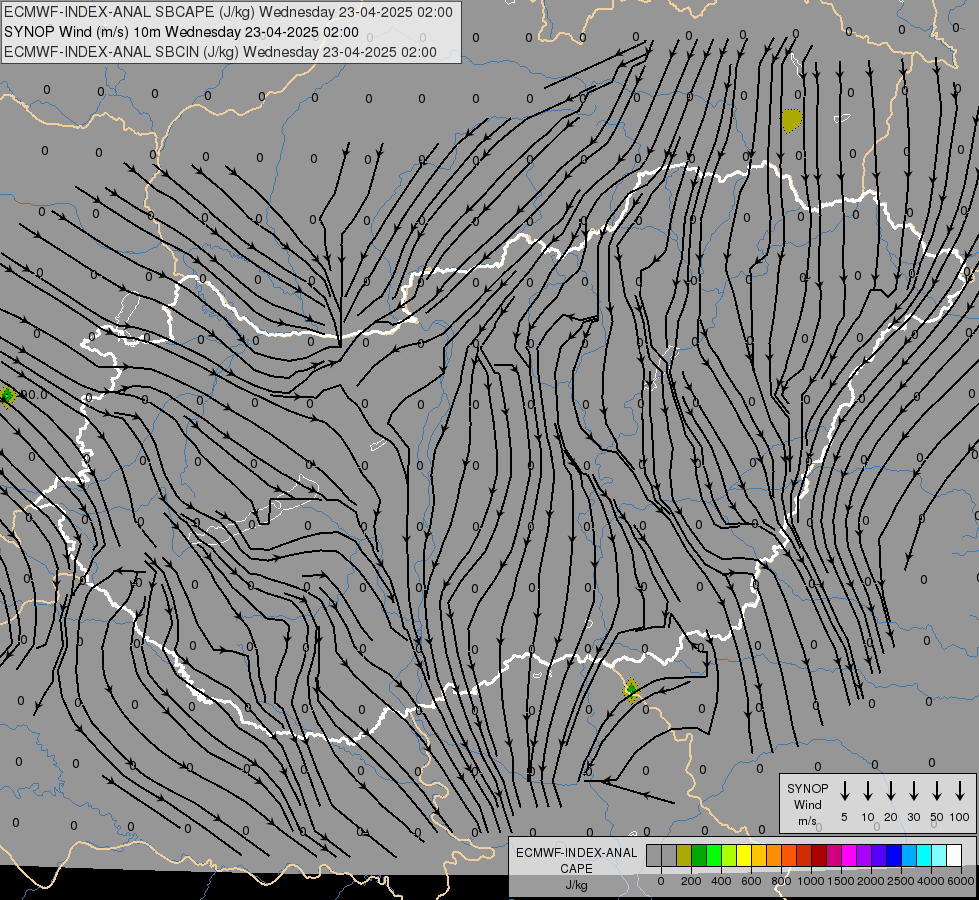Select the olive swatch in the CAPE legend

(x=684, y=855)
